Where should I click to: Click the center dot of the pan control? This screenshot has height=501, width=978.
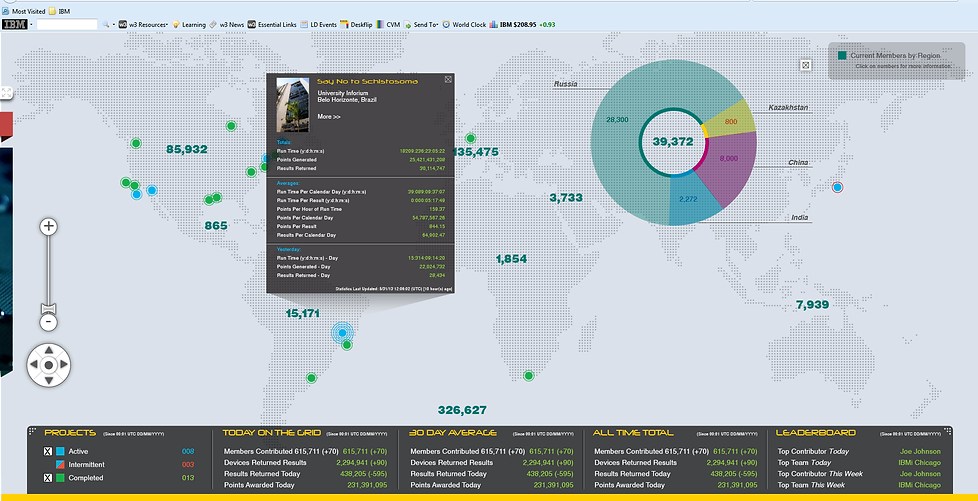49,364
